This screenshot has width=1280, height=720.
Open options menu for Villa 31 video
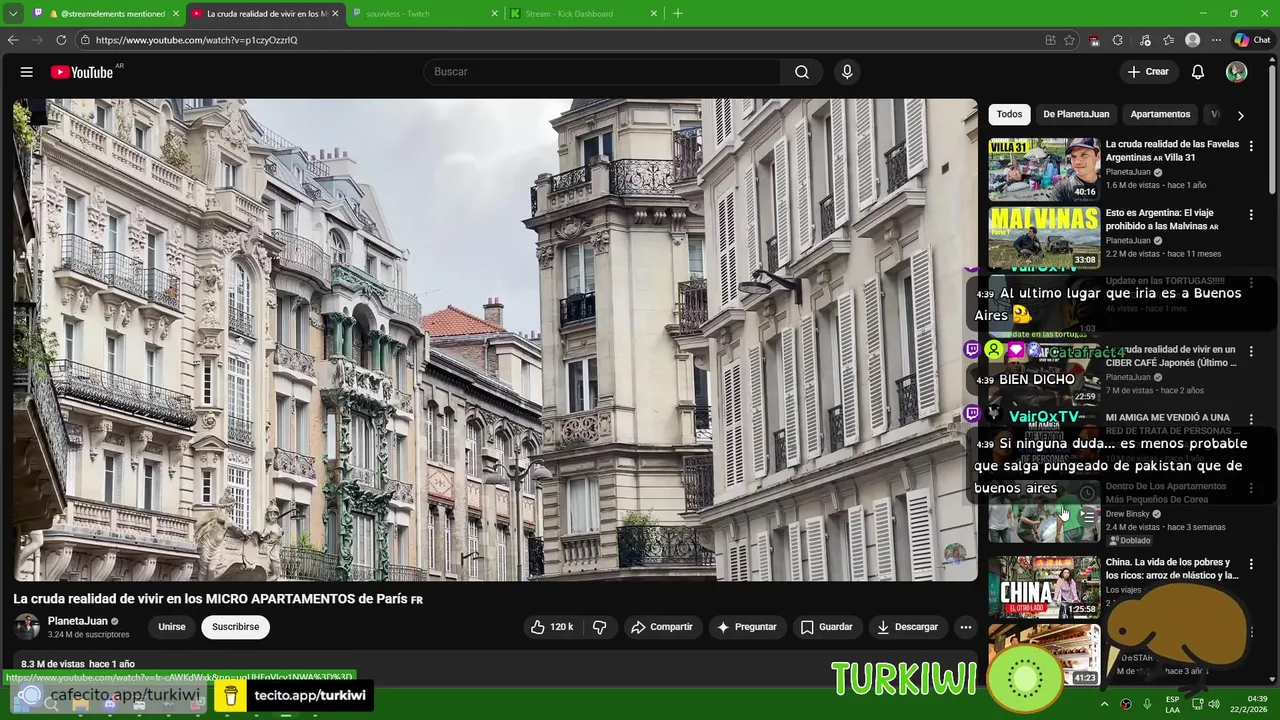pos(1250,146)
